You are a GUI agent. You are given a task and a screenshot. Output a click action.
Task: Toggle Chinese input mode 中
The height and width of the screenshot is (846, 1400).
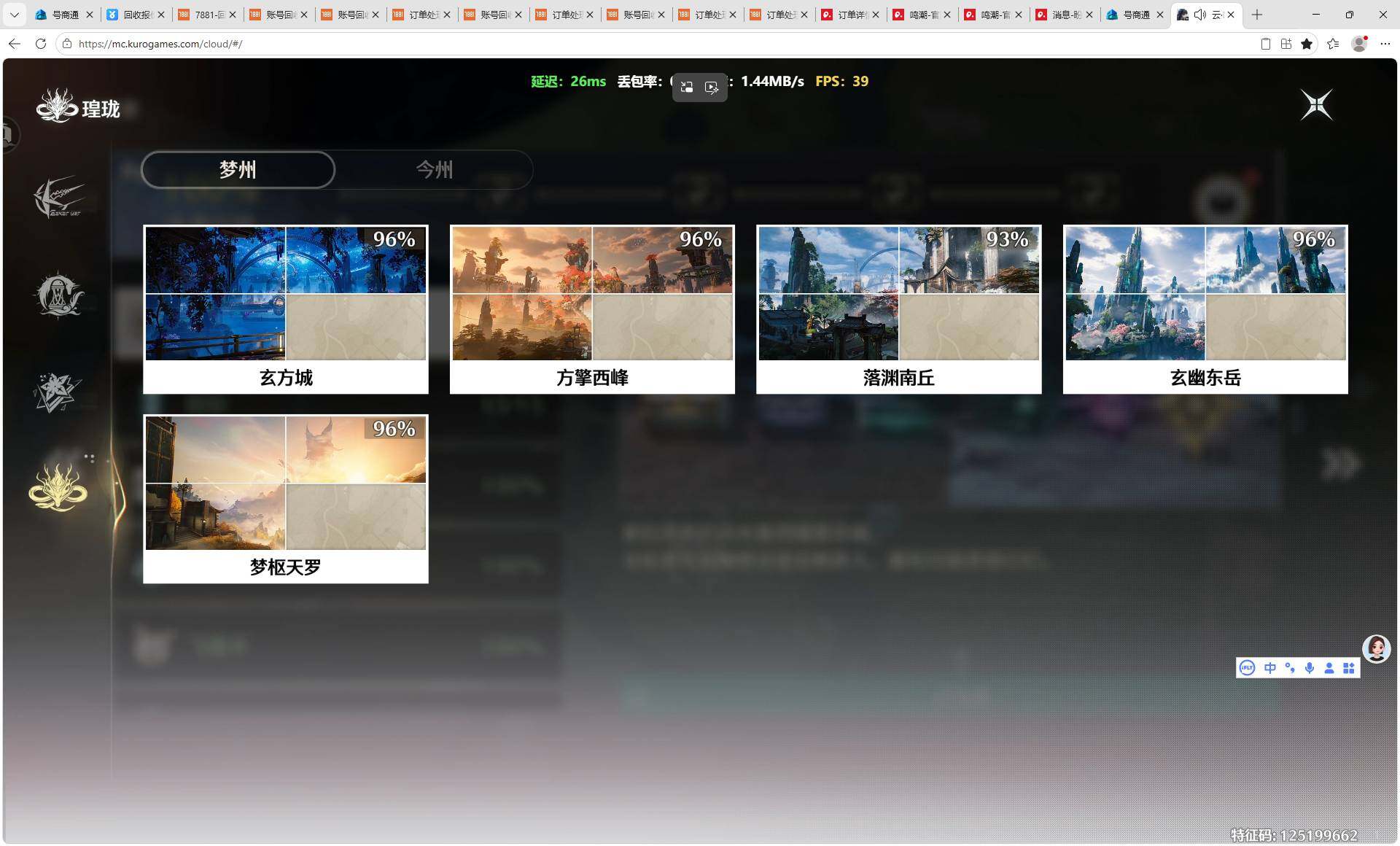(x=1270, y=668)
